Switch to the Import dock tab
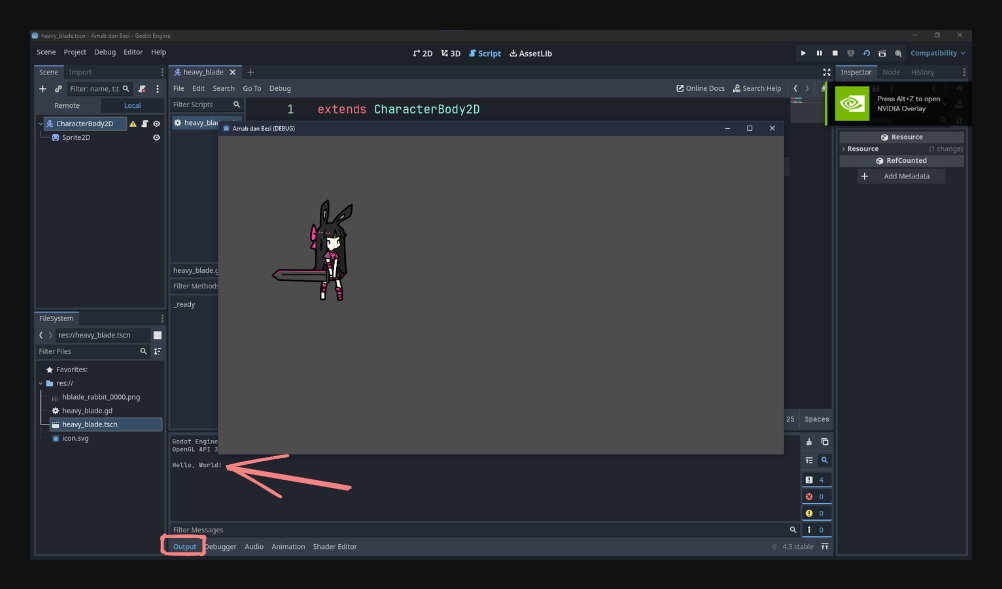 click(81, 72)
